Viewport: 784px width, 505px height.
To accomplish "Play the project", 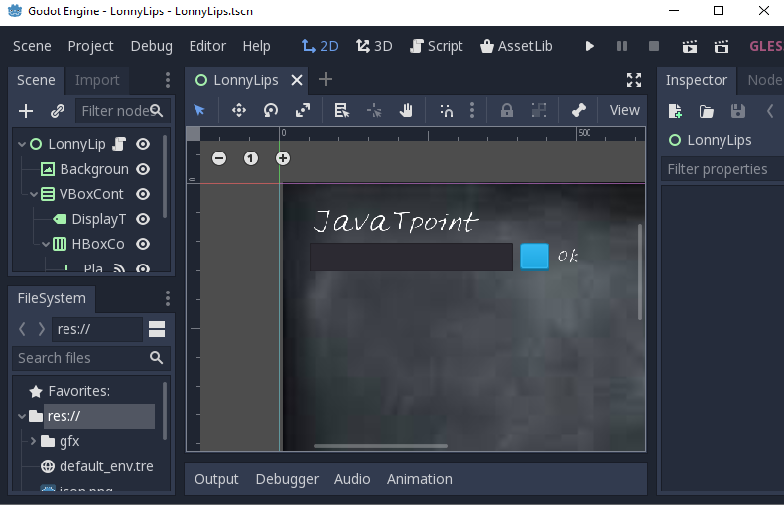I will click(x=590, y=46).
